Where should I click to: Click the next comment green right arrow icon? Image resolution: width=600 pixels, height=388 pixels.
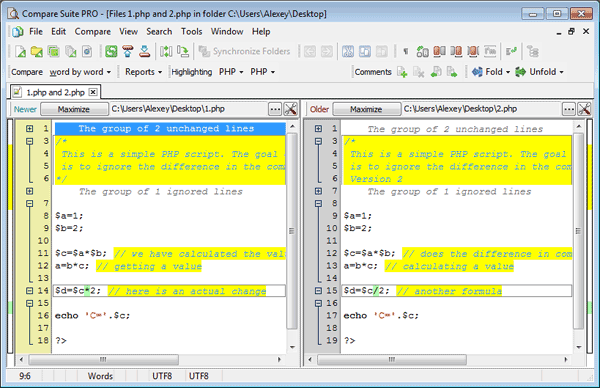pyautogui.click(x=452, y=72)
